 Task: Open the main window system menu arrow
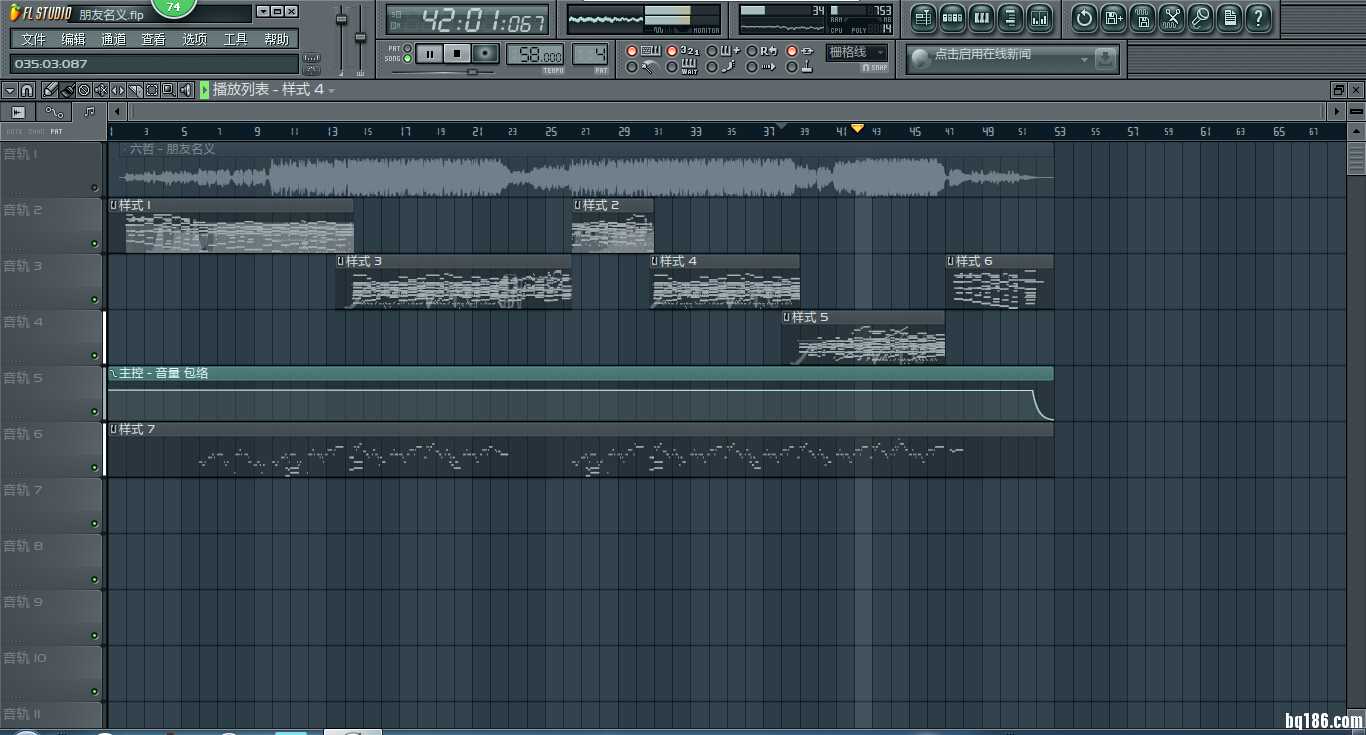[262, 11]
